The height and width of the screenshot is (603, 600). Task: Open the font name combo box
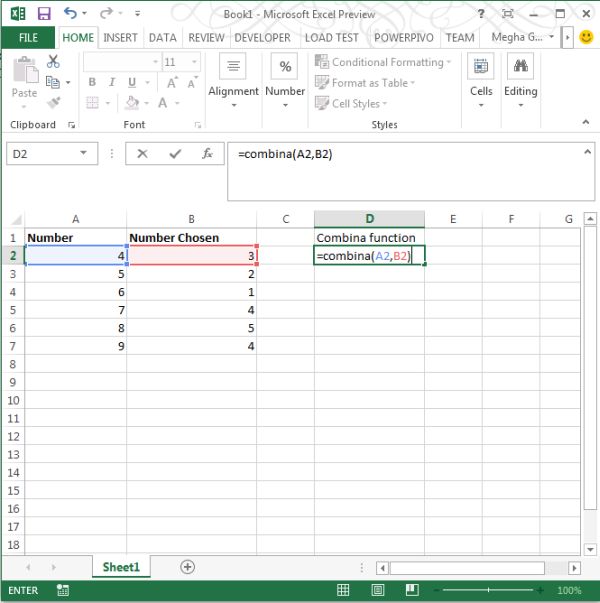[122, 62]
